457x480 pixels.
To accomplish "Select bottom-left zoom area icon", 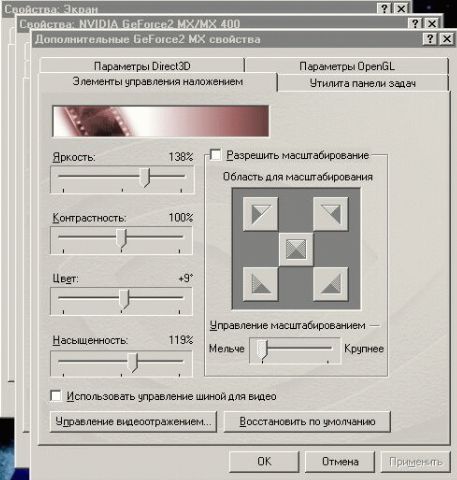I will pos(260,284).
